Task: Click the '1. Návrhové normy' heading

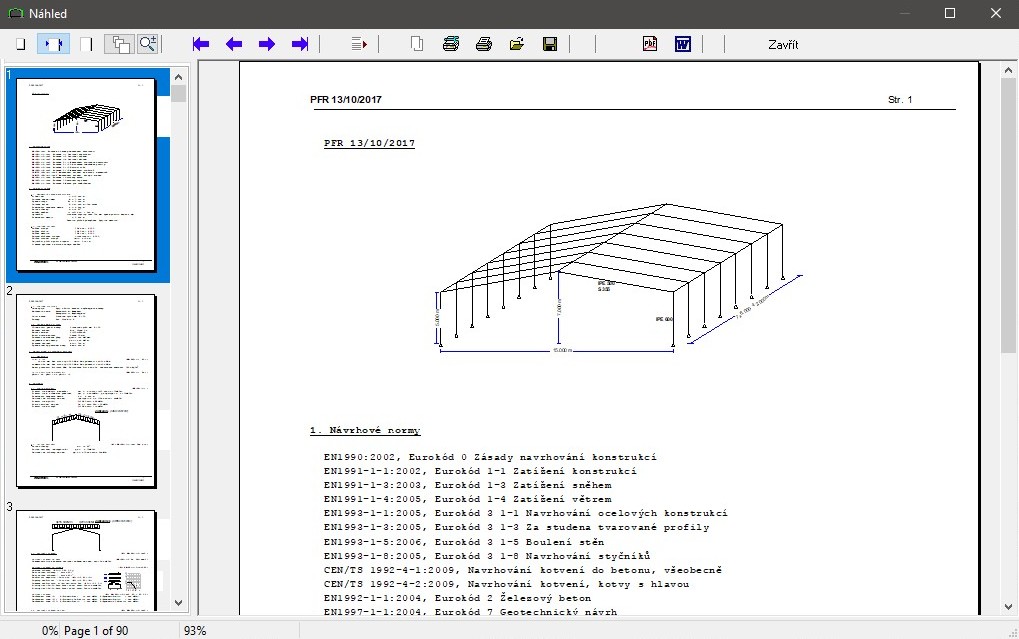Action: click(365, 430)
